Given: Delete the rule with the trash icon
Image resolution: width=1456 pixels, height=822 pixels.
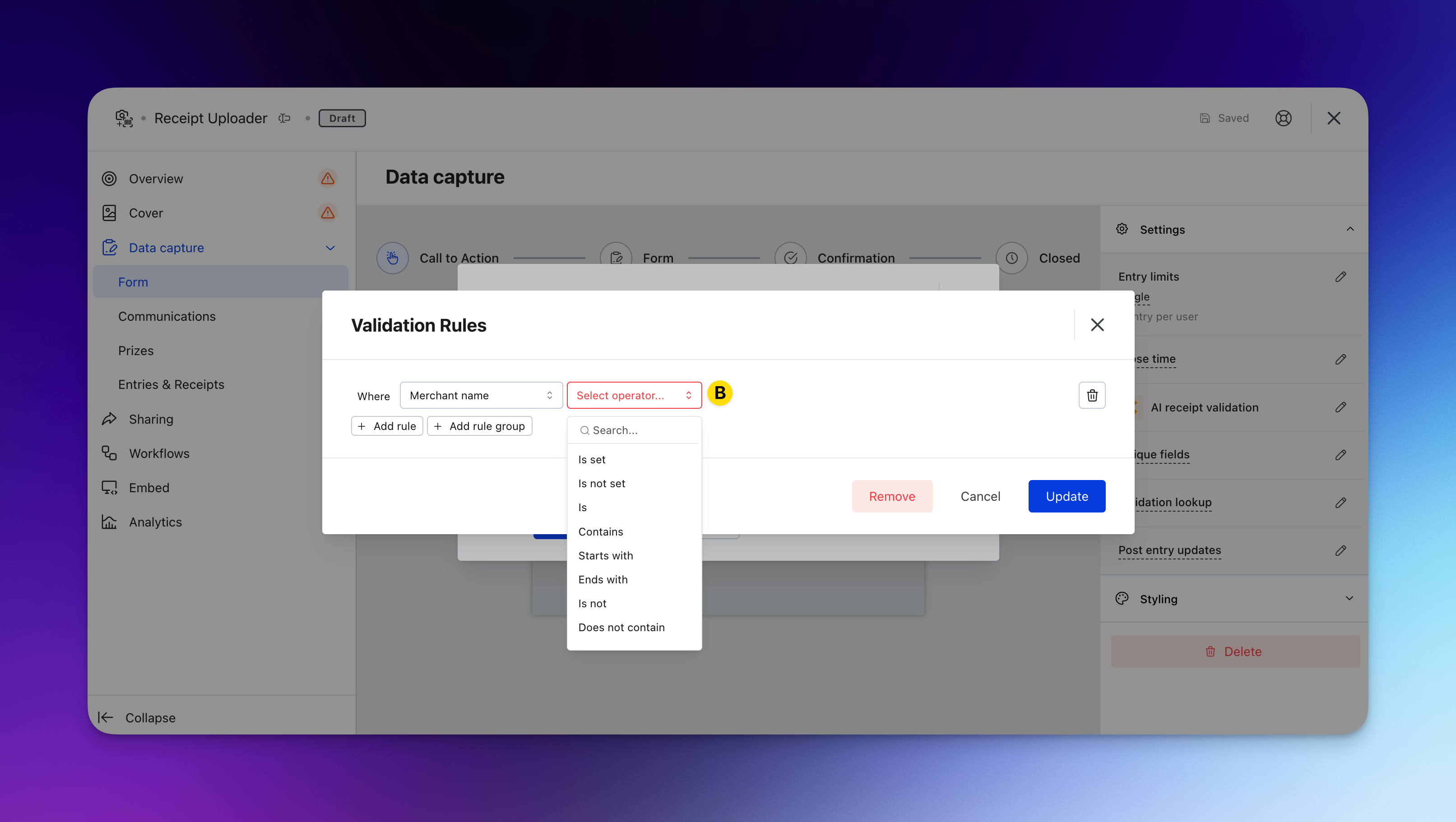Looking at the screenshot, I should 1091,396.
